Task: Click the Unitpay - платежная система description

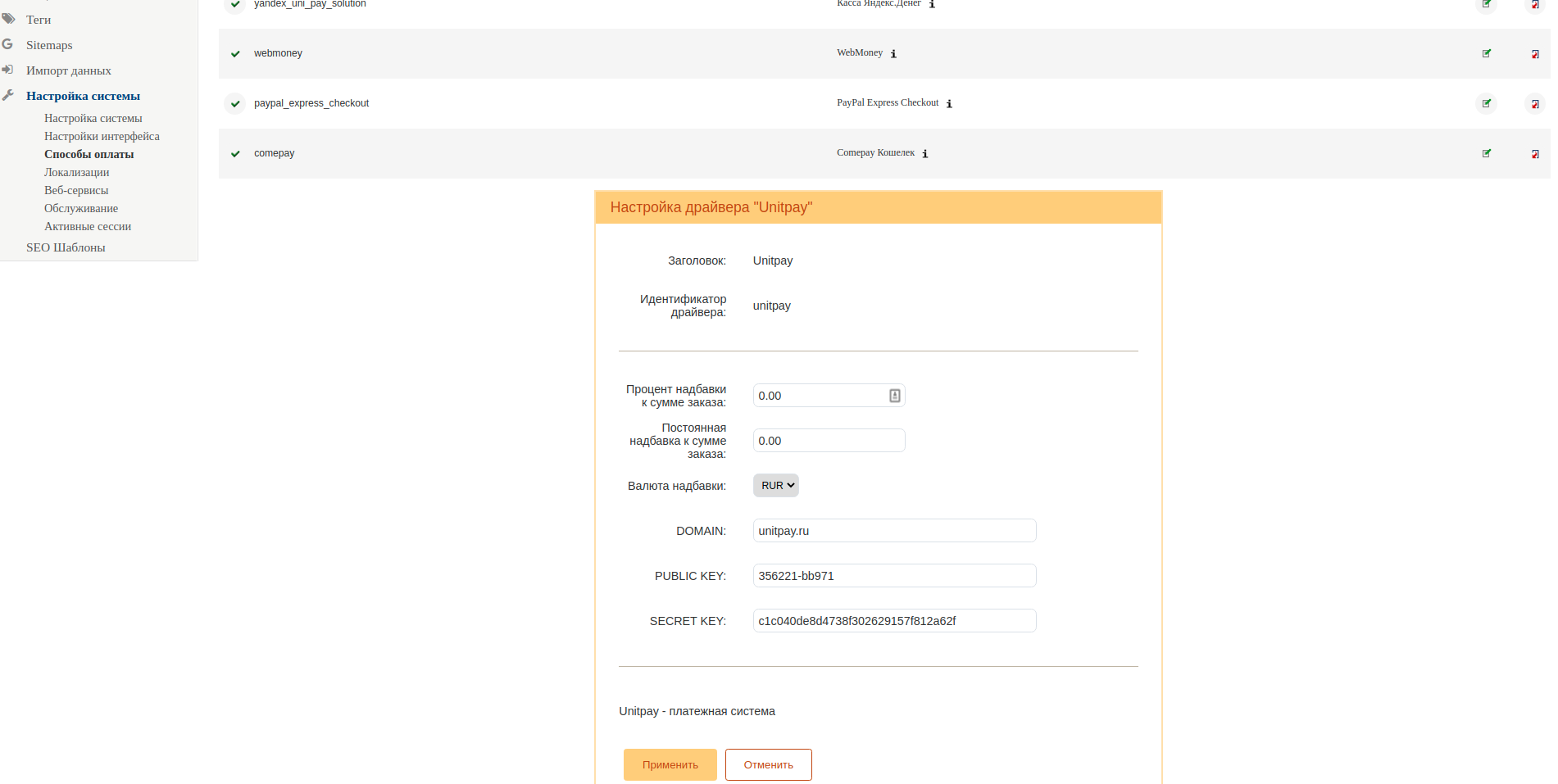Action: tap(697, 711)
